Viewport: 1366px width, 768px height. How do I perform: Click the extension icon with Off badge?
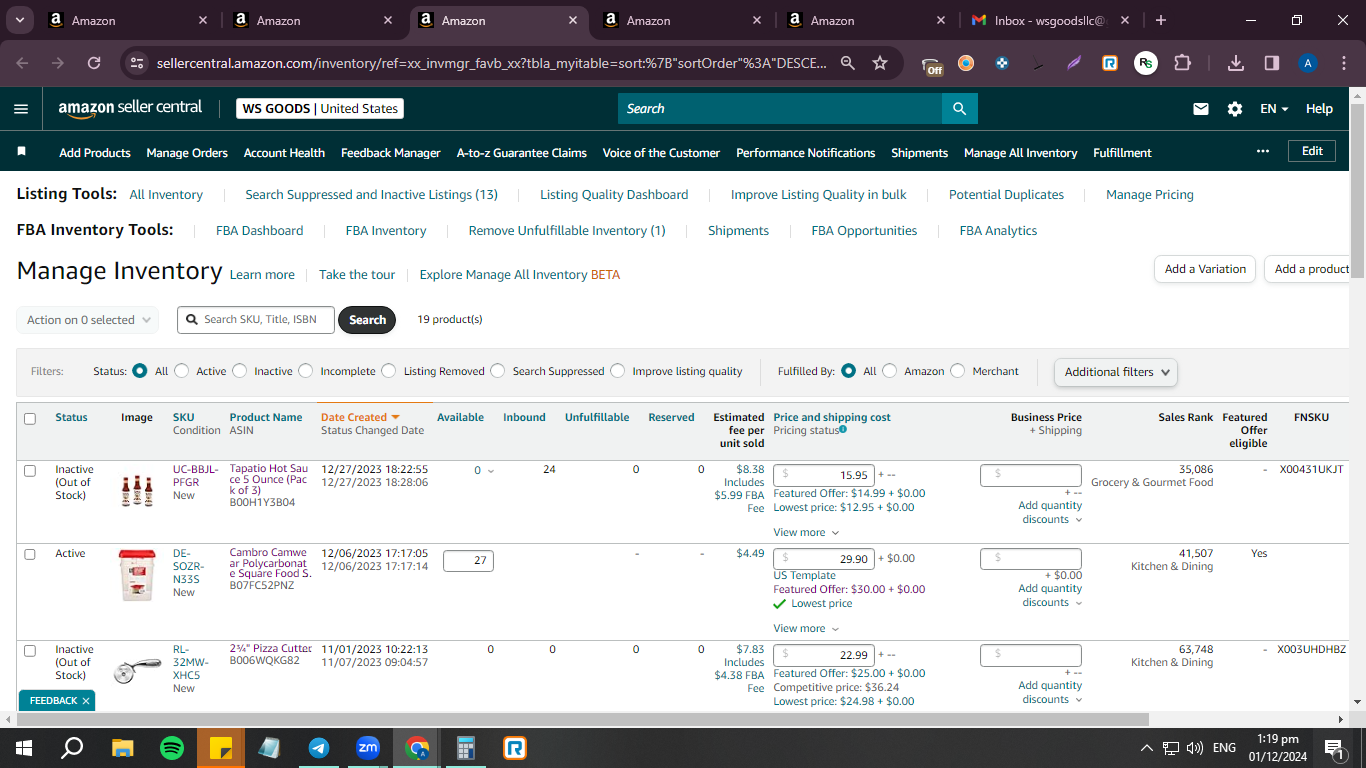[932, 65]
